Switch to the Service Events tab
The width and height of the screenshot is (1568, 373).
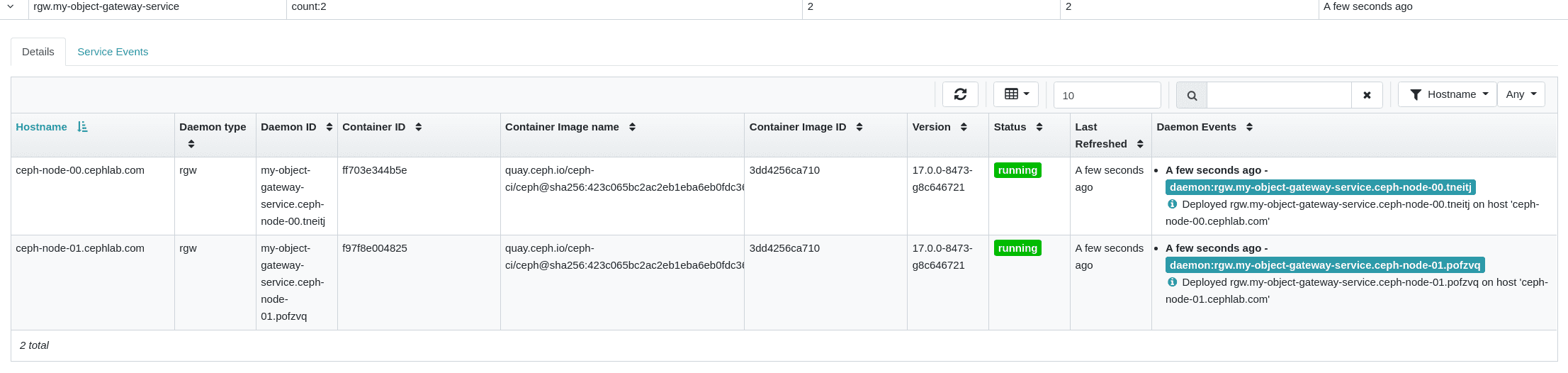tap(113, 52)
